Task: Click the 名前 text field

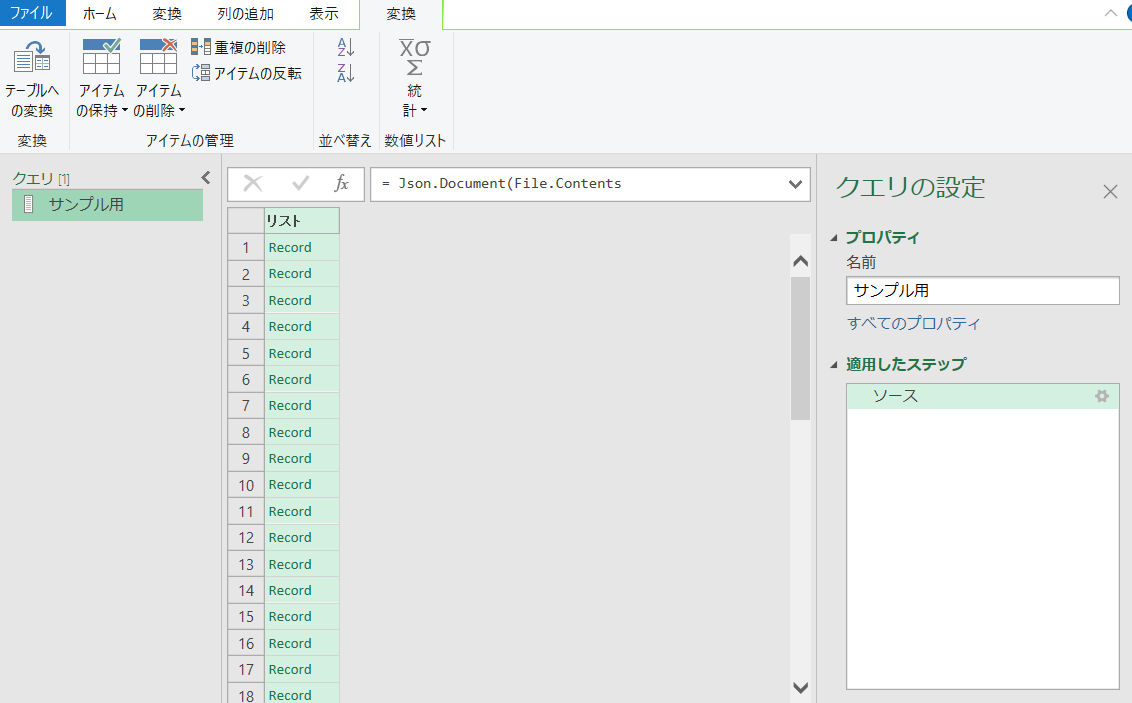Action: (x=982, y=291)
